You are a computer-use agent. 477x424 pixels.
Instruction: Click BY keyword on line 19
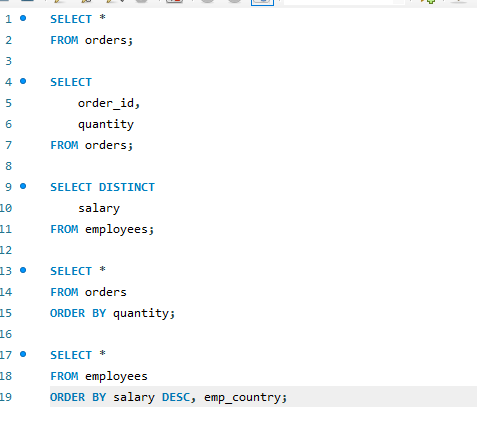[x=99, y=397]
